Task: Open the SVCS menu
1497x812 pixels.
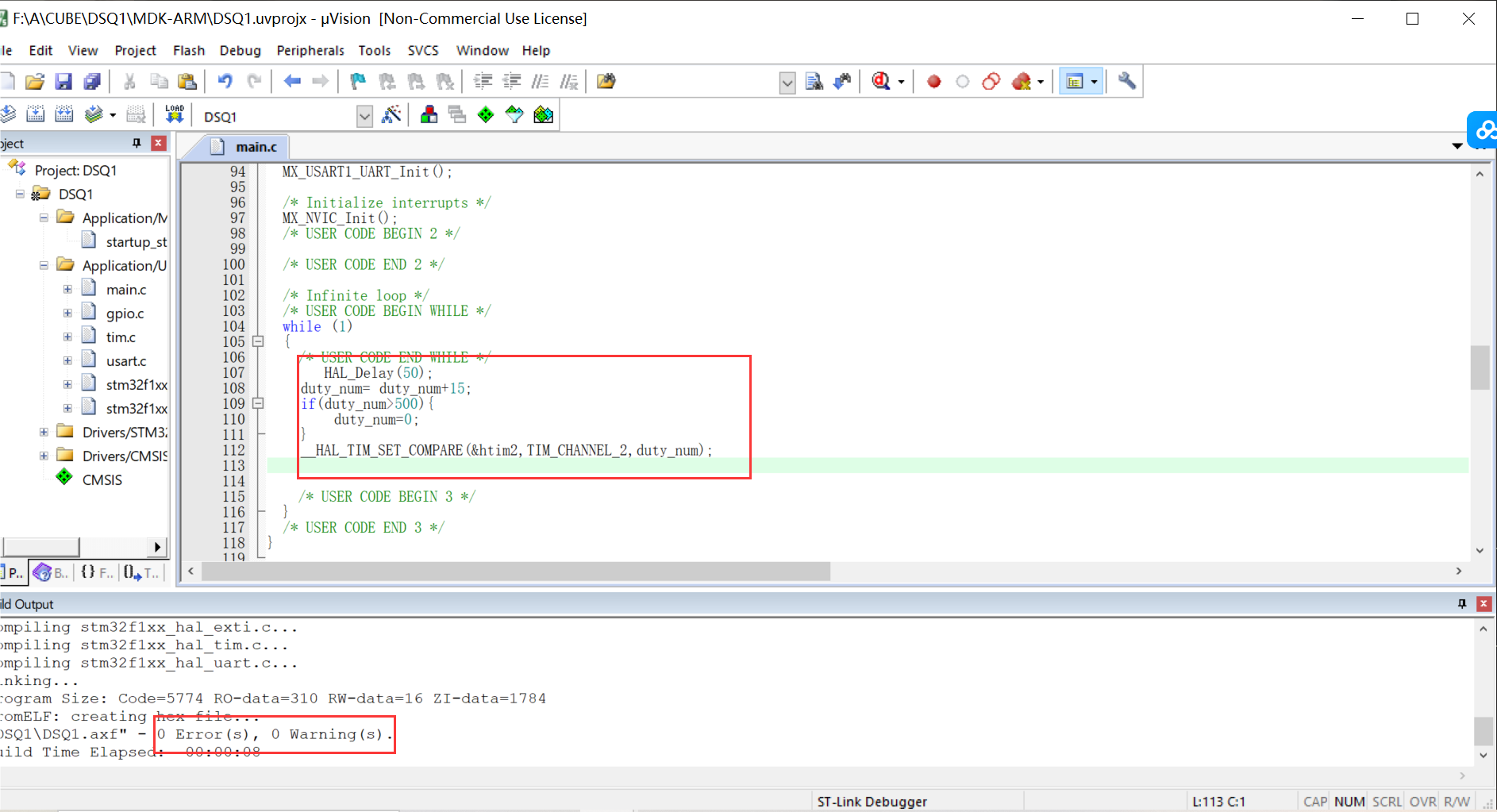Action: (x=423, y=50)
